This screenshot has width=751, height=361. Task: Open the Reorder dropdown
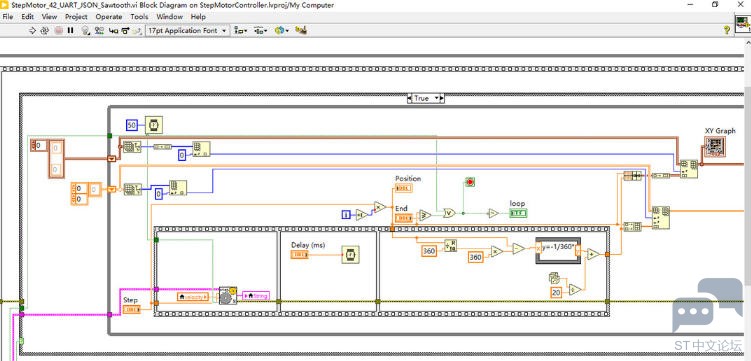(282, 31)
